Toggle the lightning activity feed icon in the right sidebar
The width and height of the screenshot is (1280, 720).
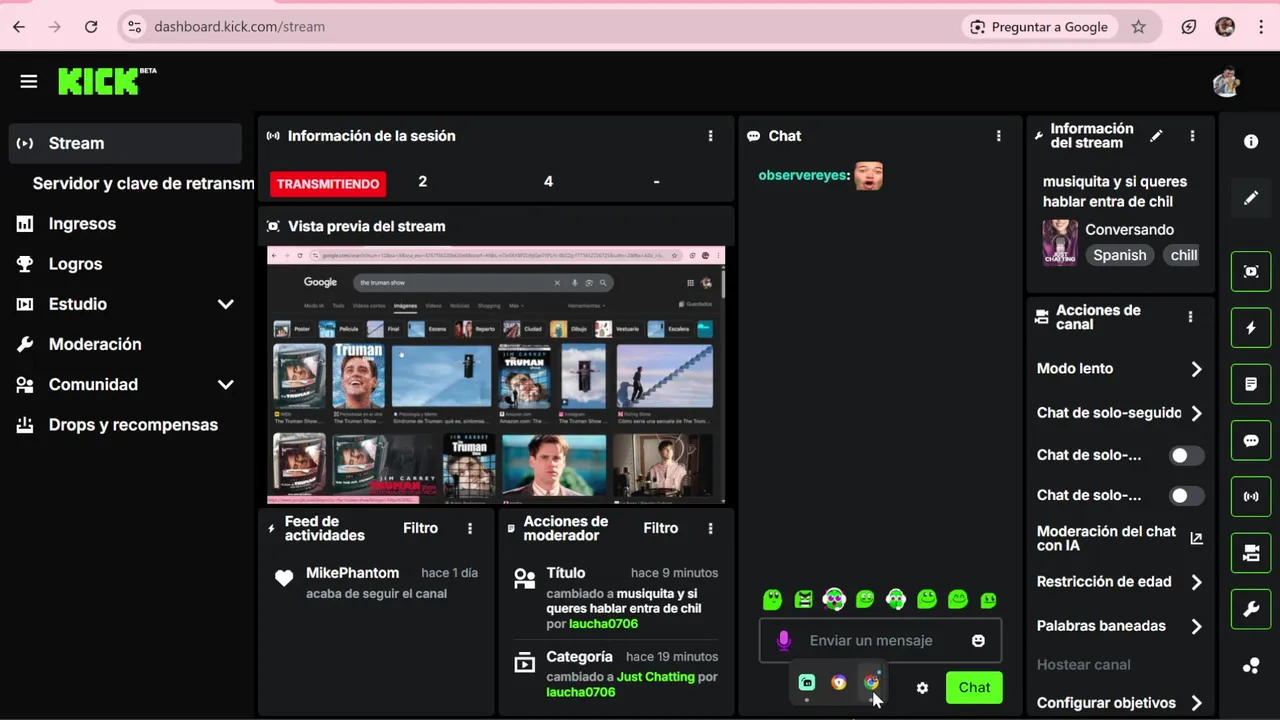[x=1251, y=328]
